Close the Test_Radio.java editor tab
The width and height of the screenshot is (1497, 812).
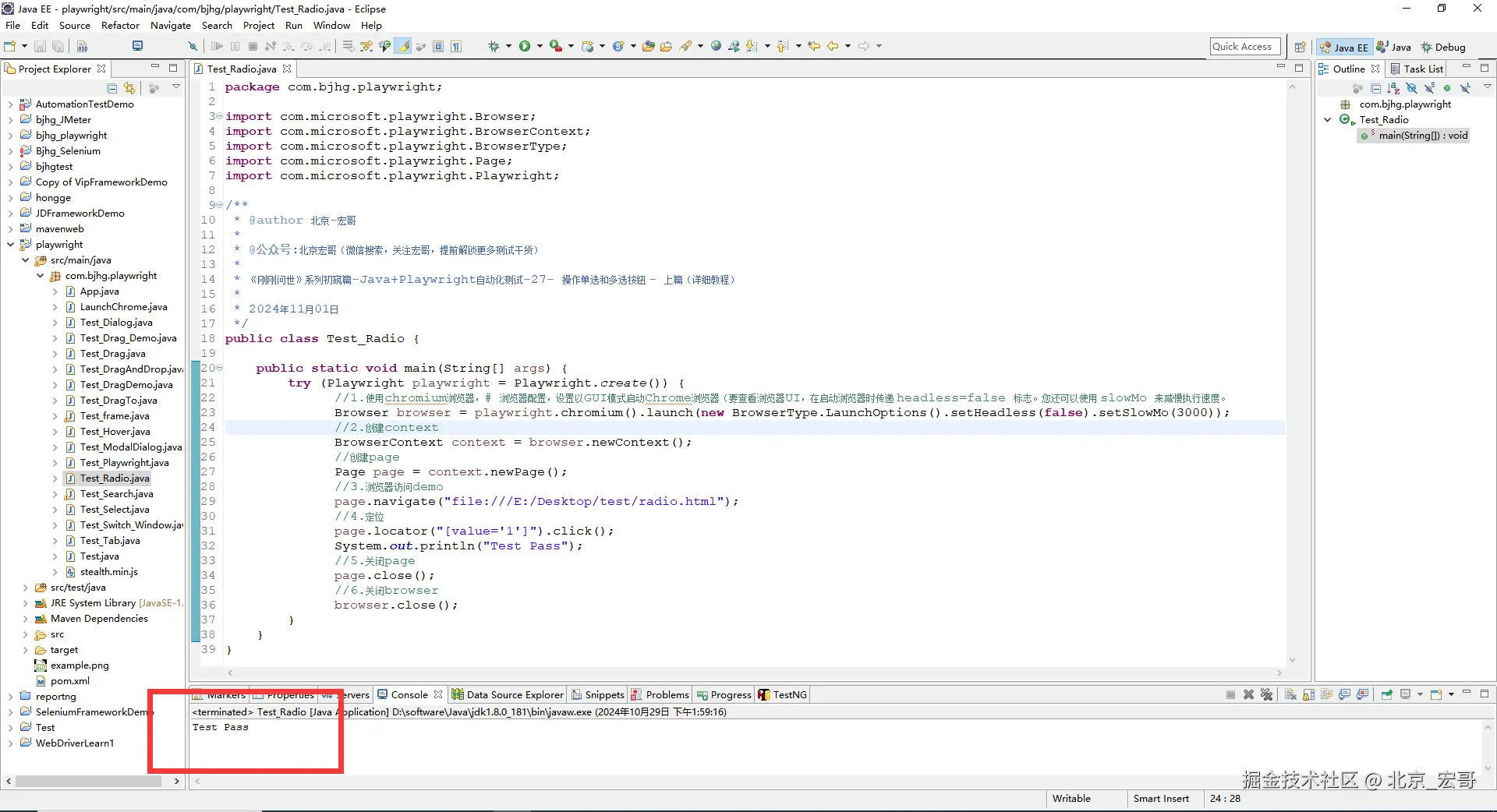coord(287,69)
